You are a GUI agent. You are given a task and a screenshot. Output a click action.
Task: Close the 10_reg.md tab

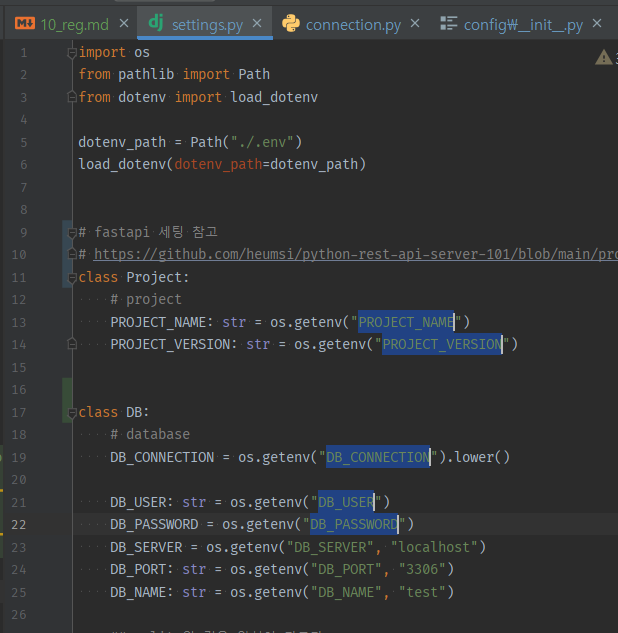(x=124, y=23)
